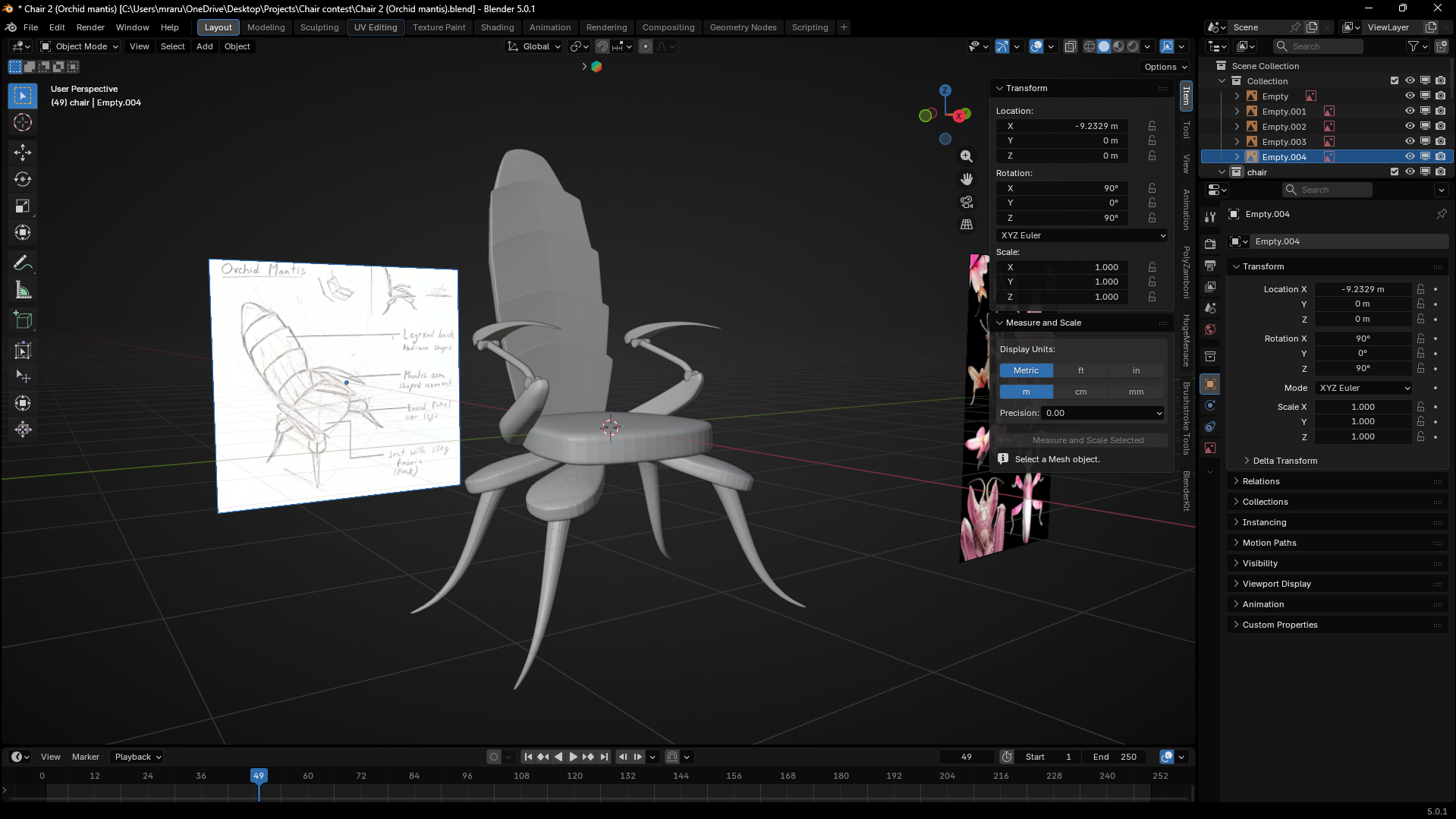This screenshot has width=1456, height=819.
Task: Open the Global orientation dropdown
Action: pos(534,46)
